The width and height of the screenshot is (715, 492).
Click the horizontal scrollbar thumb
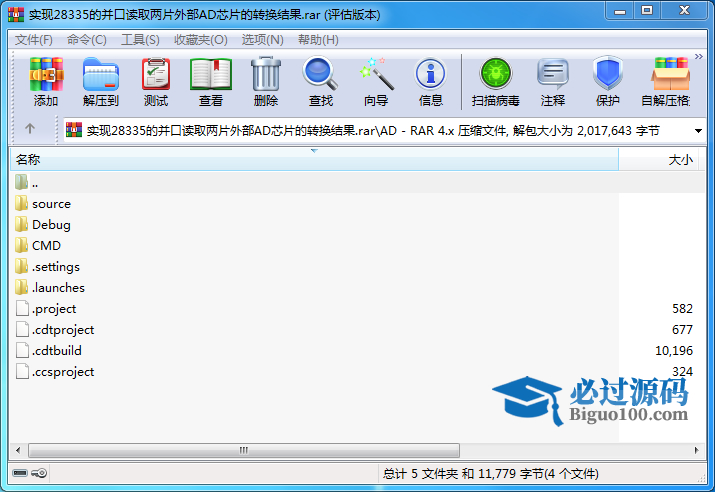(x=244, y=451)
